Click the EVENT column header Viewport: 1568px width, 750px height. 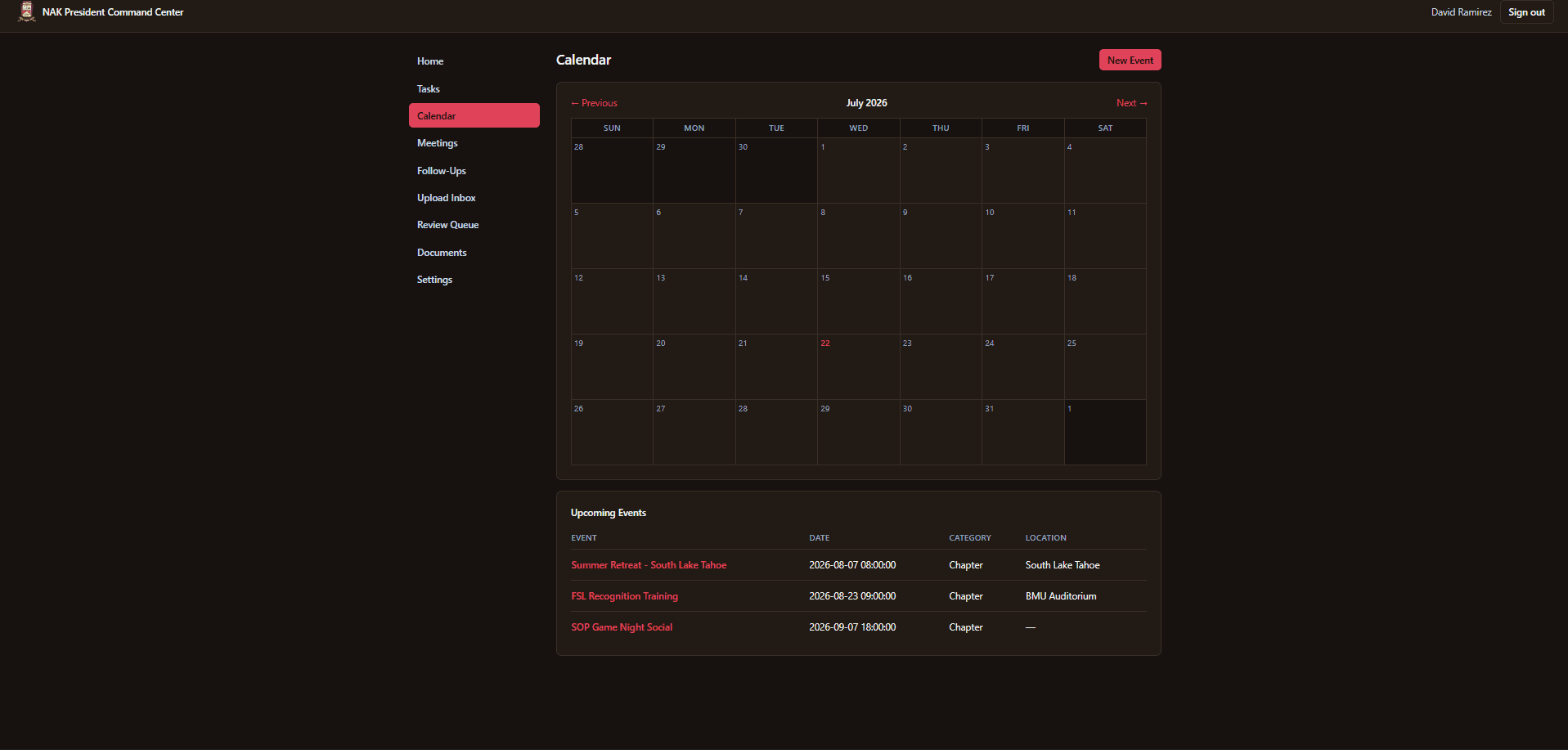pos(584,538)
